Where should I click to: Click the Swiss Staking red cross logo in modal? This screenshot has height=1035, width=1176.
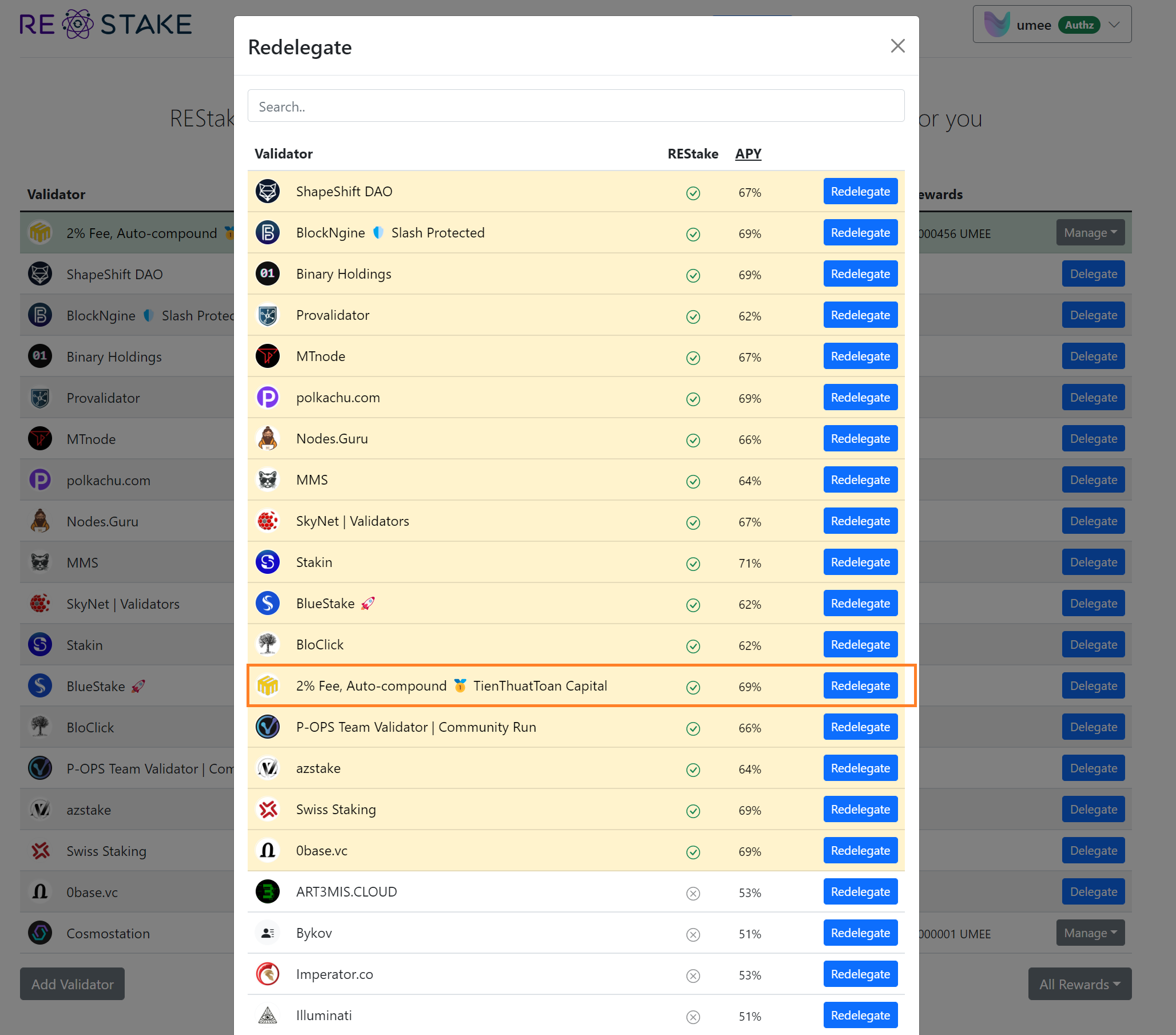[268, 810]
